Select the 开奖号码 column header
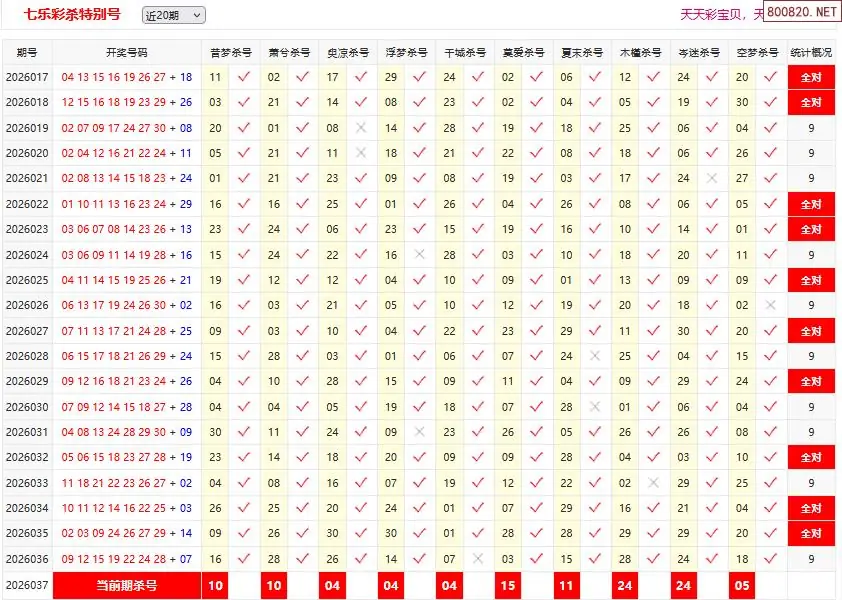 coord(126,52)
